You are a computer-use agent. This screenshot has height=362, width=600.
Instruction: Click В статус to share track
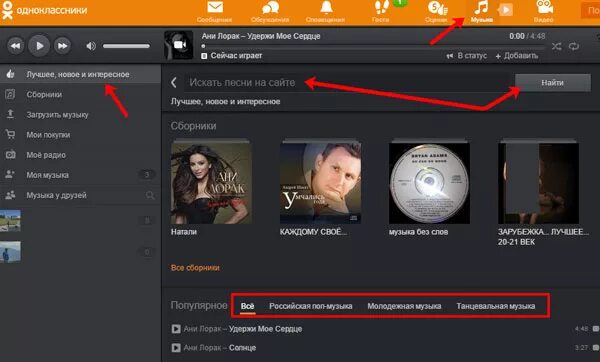(467, 56)
